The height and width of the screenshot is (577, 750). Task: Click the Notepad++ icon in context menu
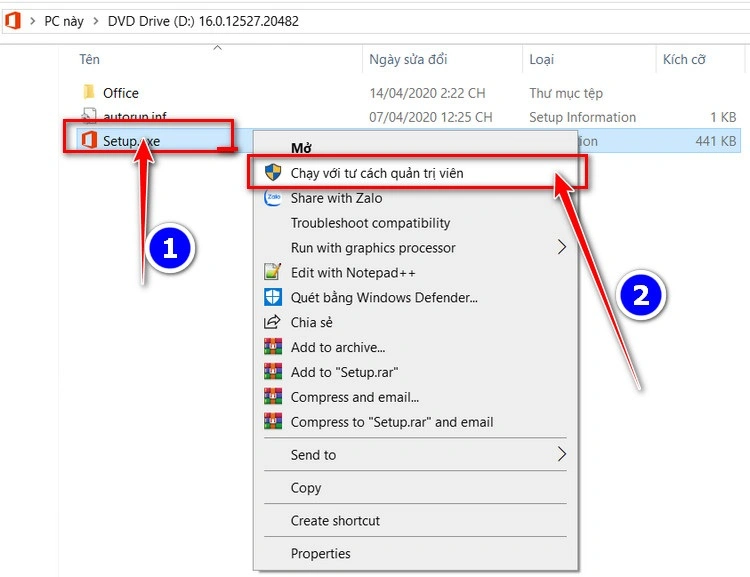click(x=273, y=272)
